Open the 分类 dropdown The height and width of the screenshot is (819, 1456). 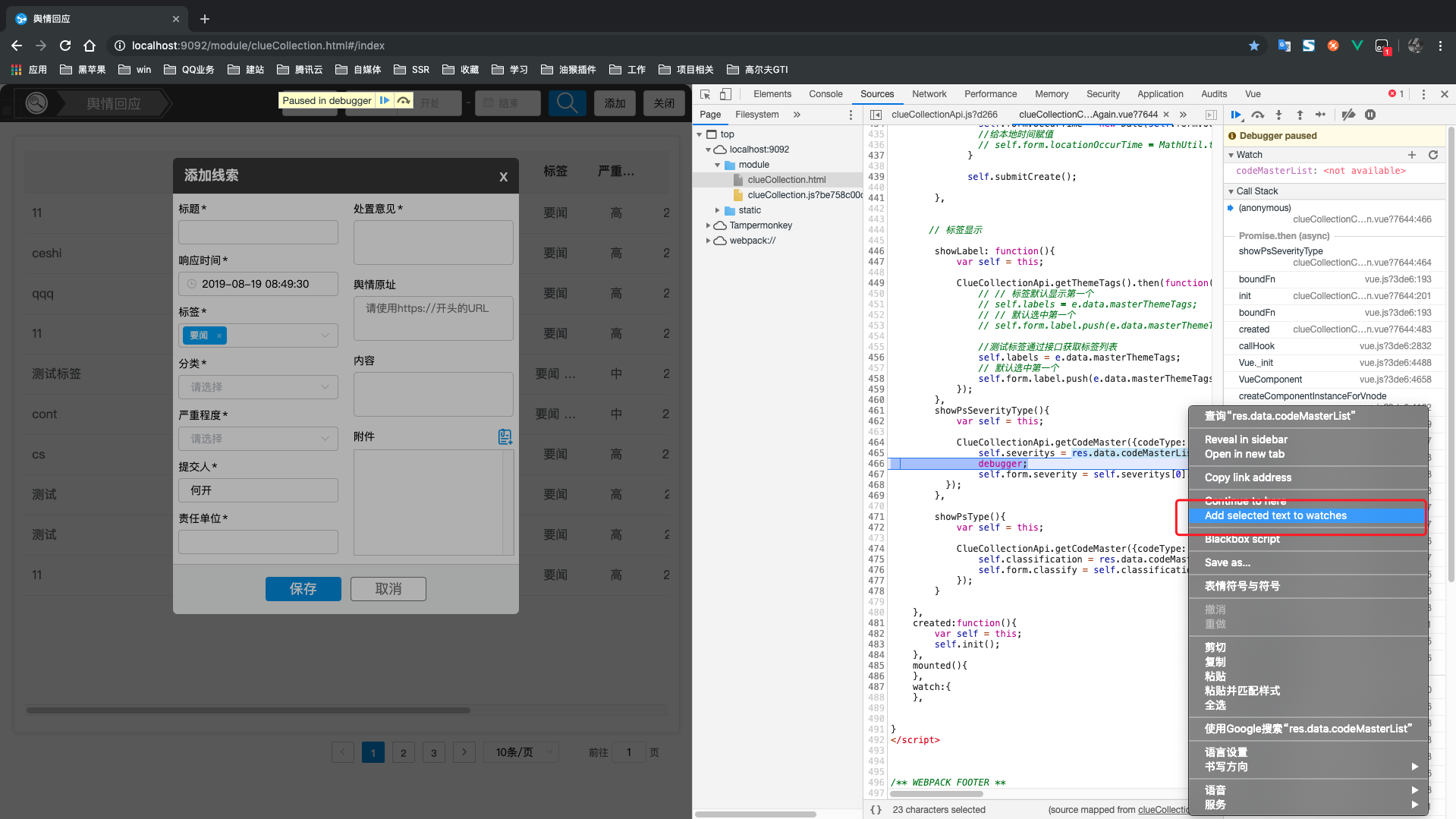(x=258, y=387)
